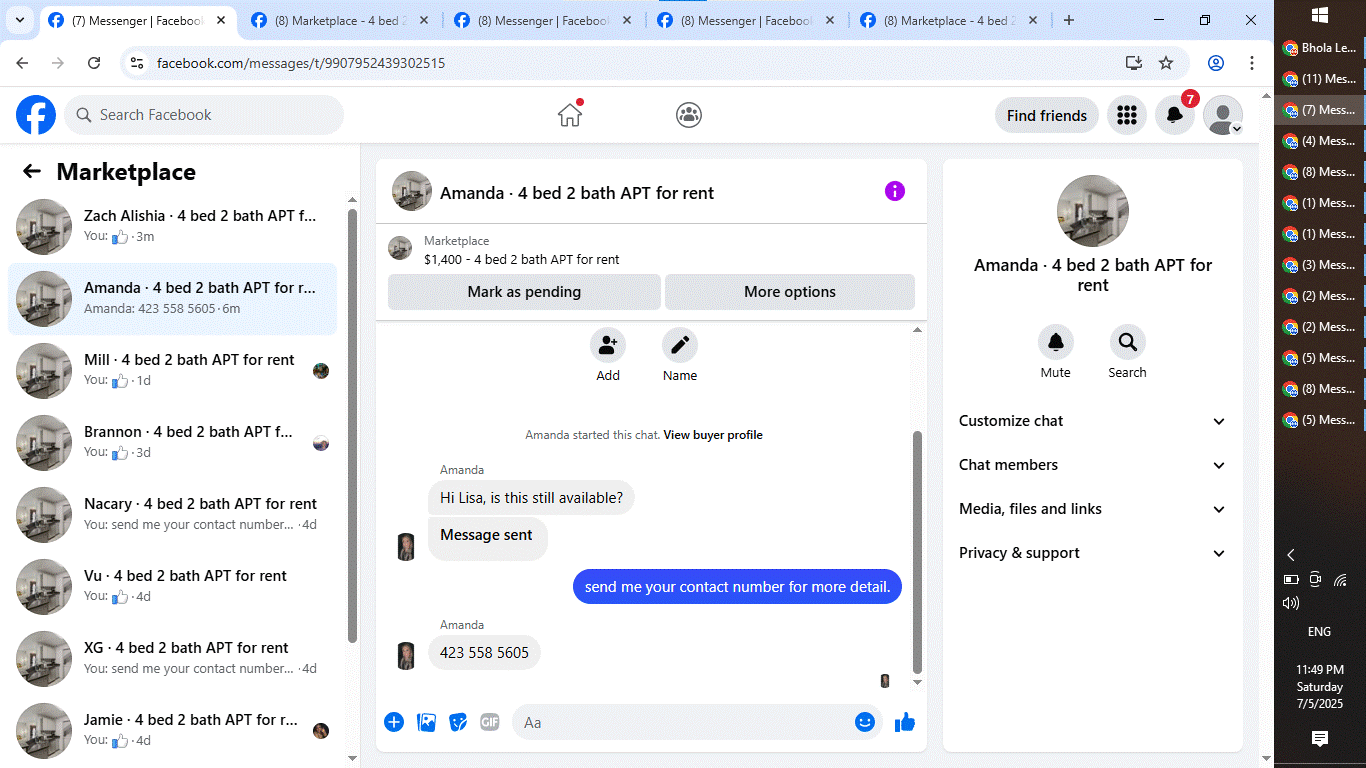The height and width of the screenshot is (768, 1366).
Task: Click More options button
Action: click(790, 292)
